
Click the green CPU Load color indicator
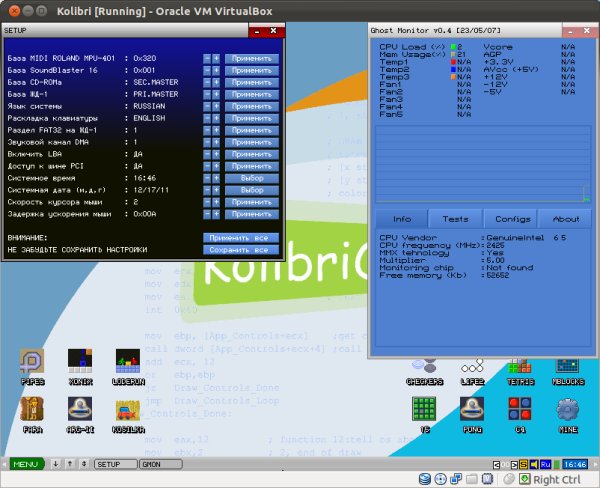[452, 46]
